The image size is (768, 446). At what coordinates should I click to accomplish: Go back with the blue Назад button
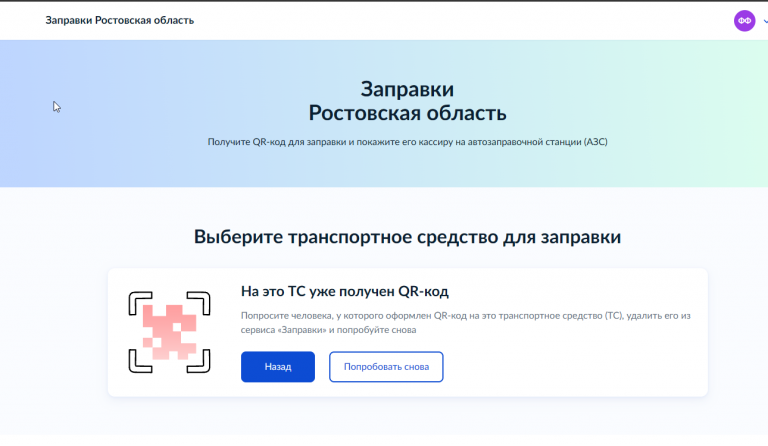(x=278, y=367)
